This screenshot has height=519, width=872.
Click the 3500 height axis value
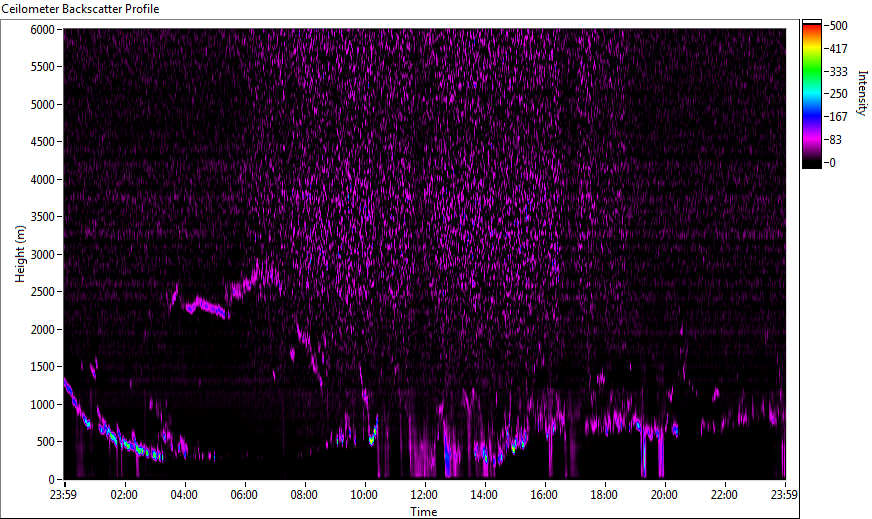pos(42,217)
